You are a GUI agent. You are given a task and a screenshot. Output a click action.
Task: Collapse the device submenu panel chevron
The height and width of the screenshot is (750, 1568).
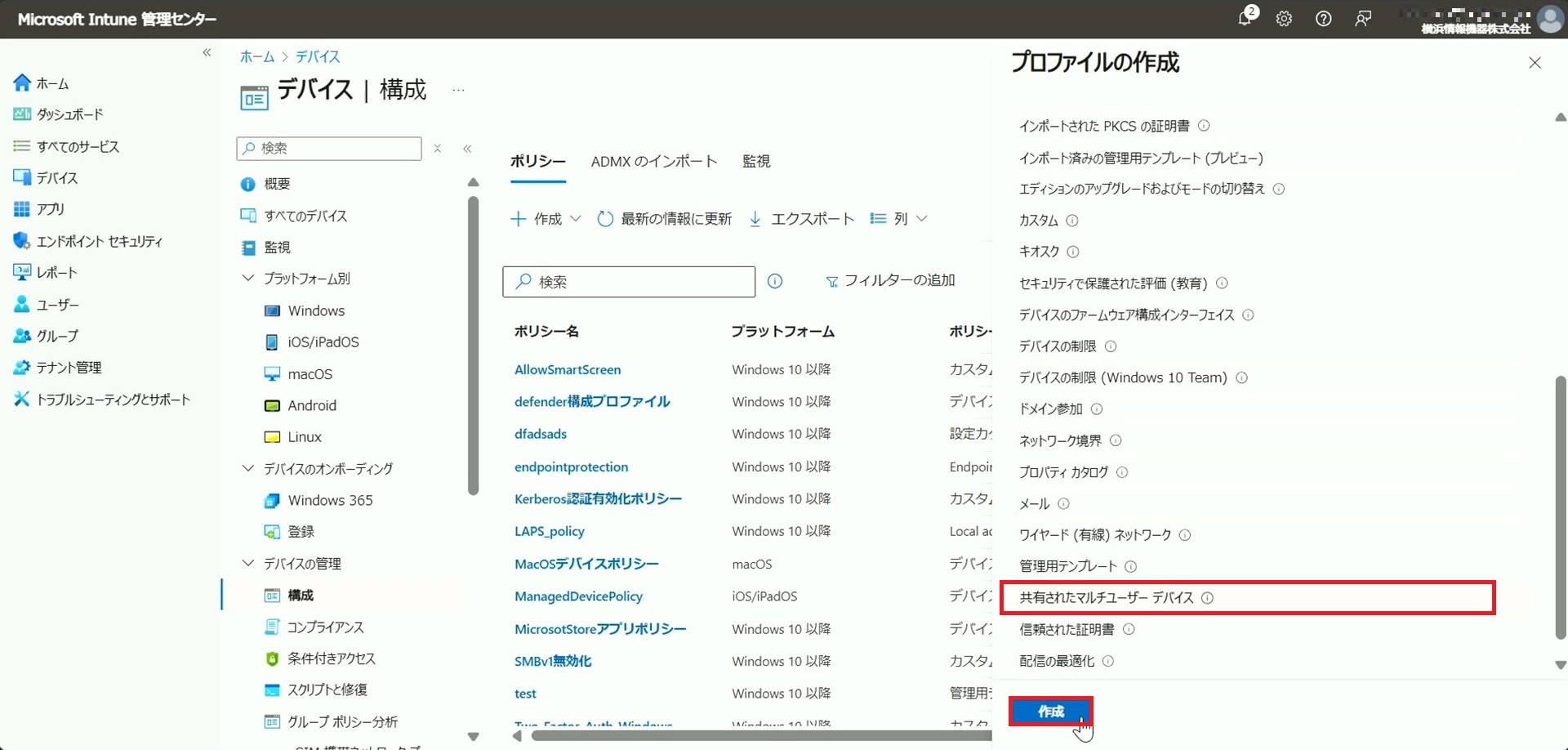[467, 149]
